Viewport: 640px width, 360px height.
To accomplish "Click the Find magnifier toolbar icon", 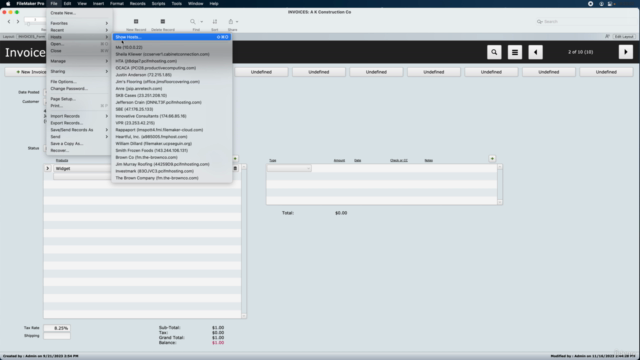I will 193,22.
